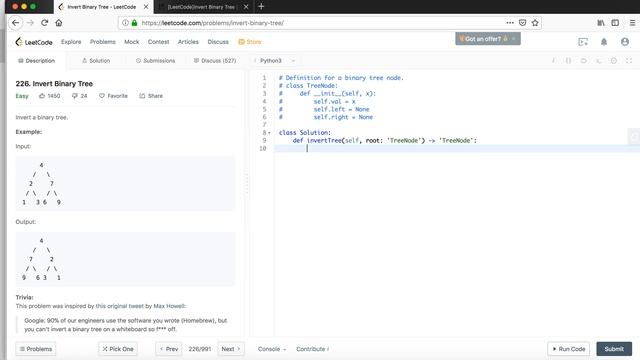Open the playground icon in the LeetCode header
The height and width of the screenshot is (360, 640).
(583, 42)
